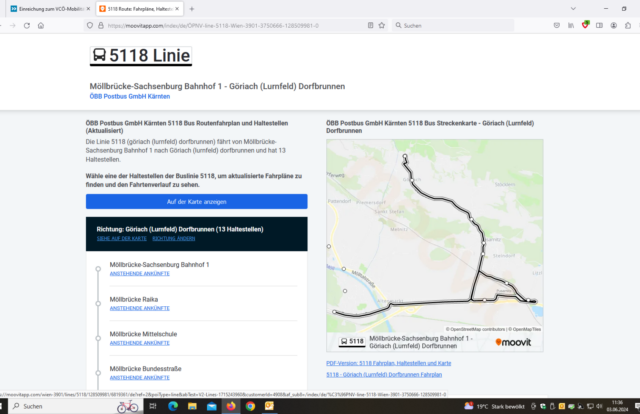This screenshot has height=414, width=640.
Task: Open the tracking protection shield icon
Action: [x=90, y=25]
